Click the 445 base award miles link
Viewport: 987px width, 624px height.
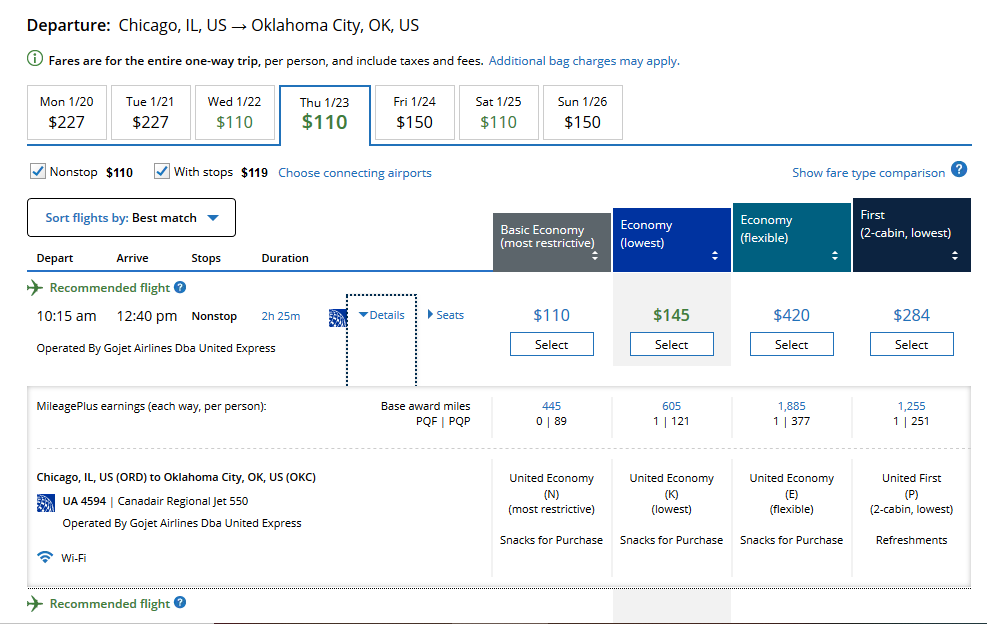(x=551, y=406)
